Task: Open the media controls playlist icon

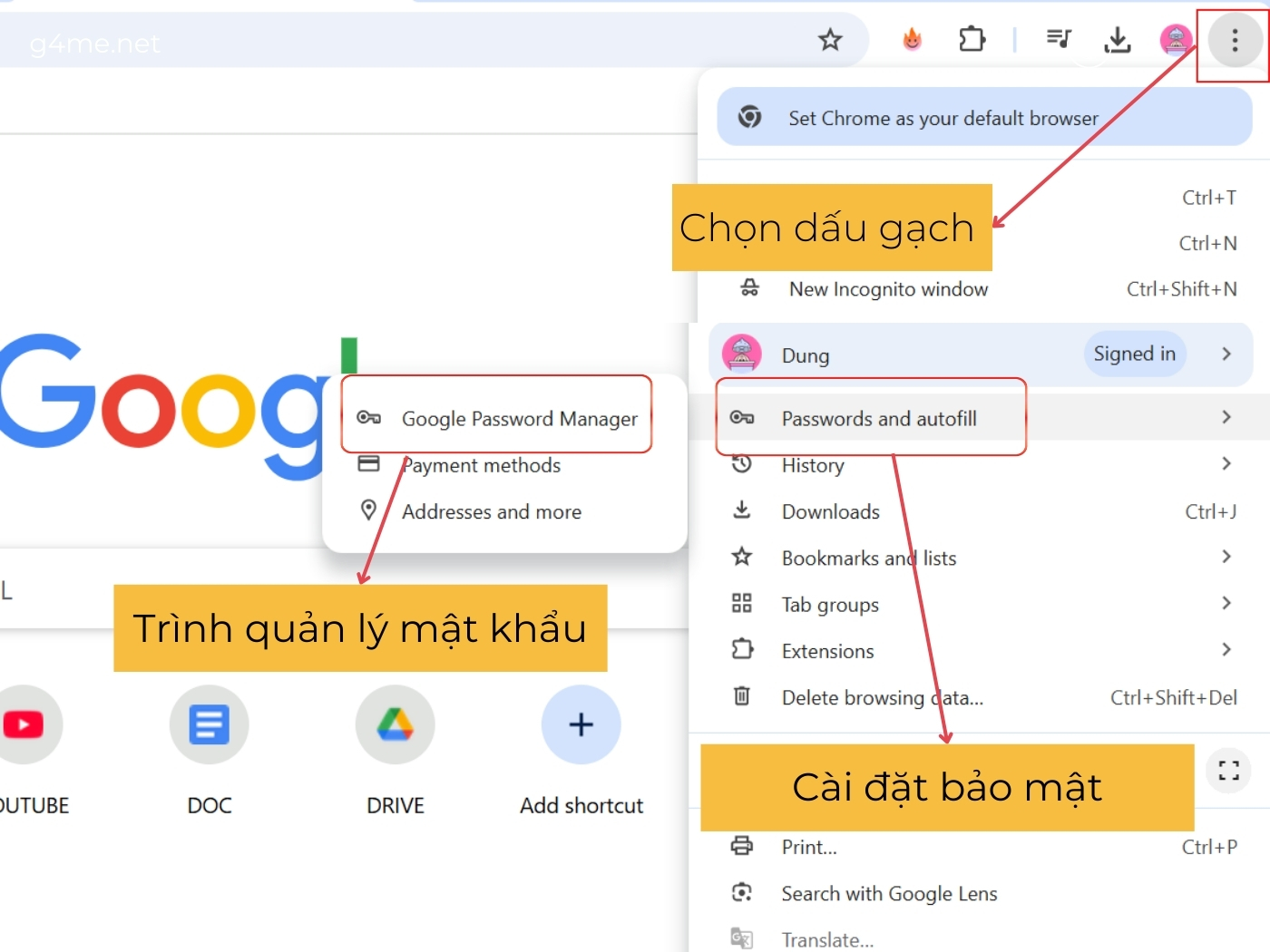Action: click(x=1059, y=39)
